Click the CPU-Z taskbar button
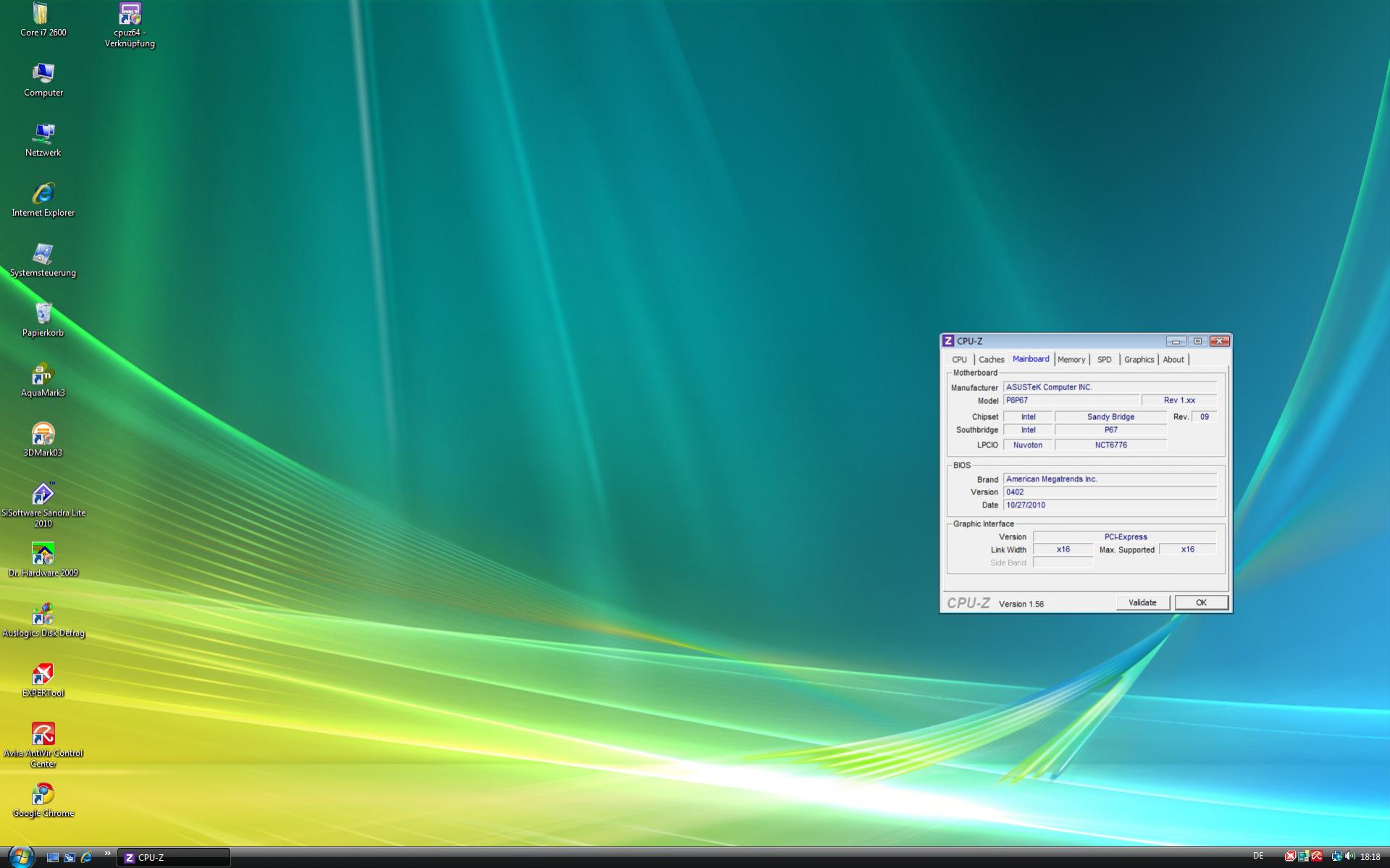This screenshot has height=868, width=1390. [x=174, y=857]
